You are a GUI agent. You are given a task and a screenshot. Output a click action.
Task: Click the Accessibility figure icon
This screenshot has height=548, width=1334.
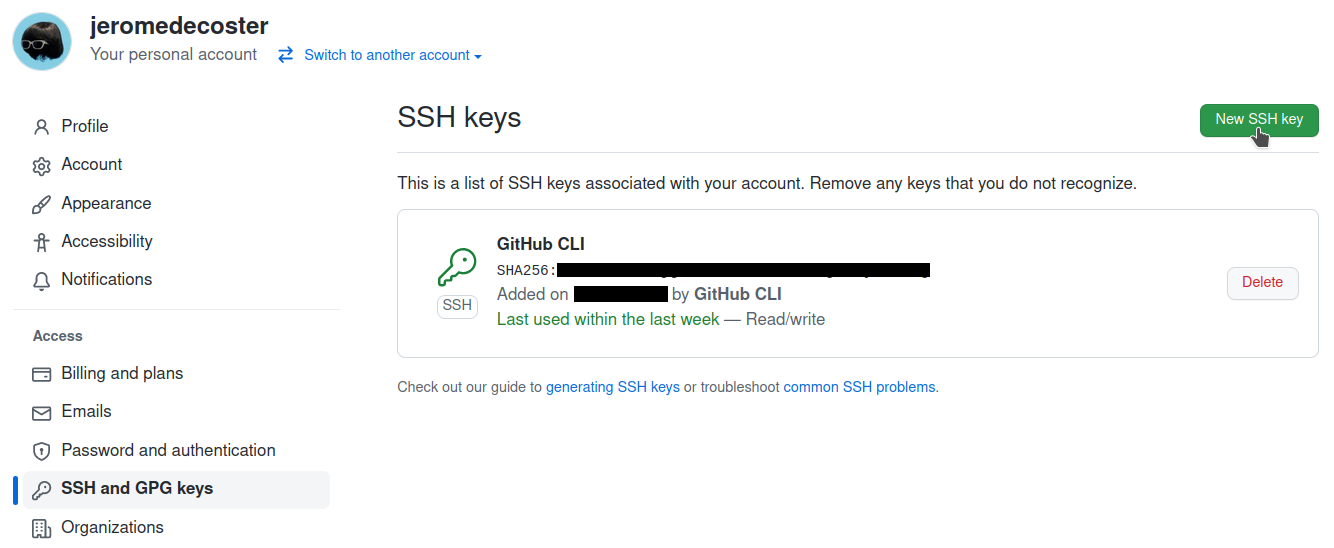coord(41,242)
